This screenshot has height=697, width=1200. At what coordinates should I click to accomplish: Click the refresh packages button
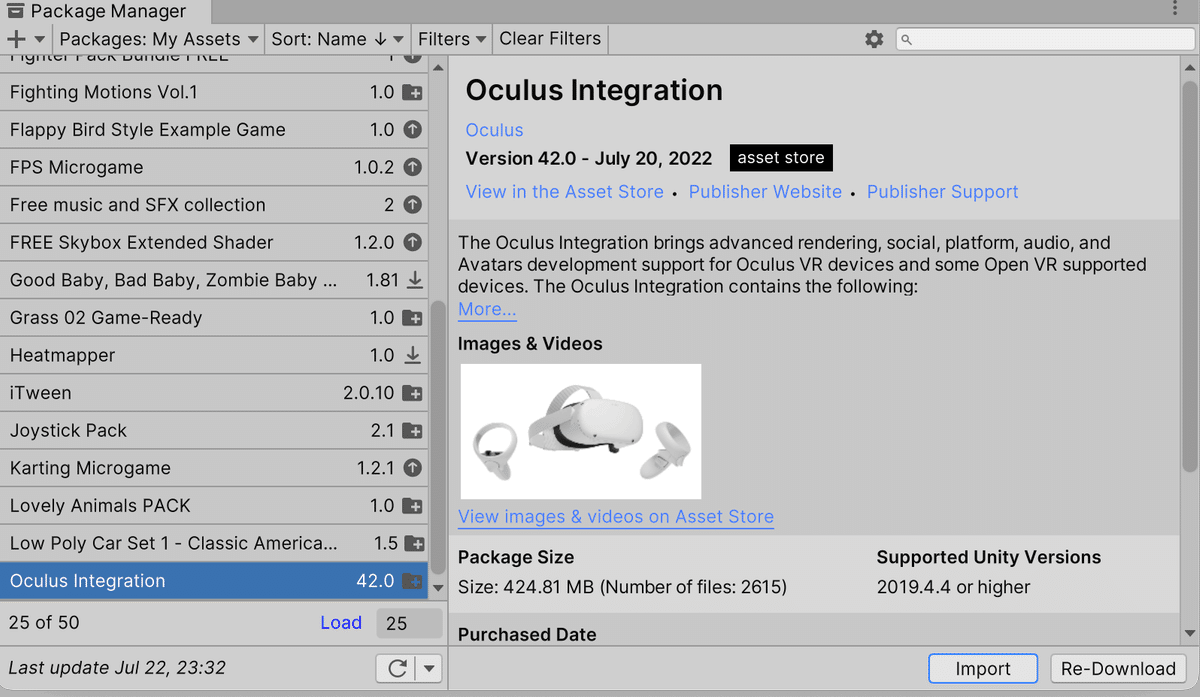click(x=397, y=669)
